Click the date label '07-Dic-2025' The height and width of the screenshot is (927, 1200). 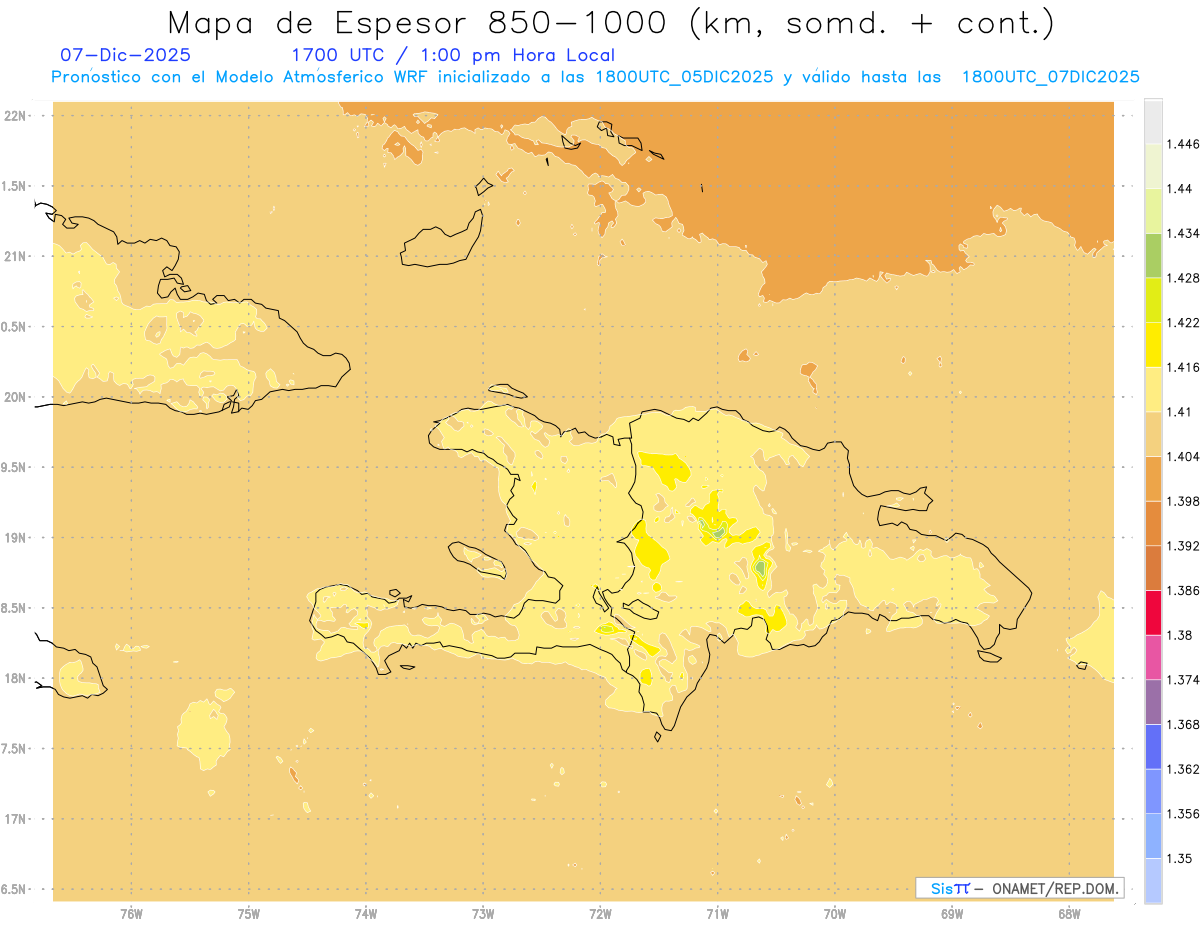pyautogui.click(x=125, y=55)
